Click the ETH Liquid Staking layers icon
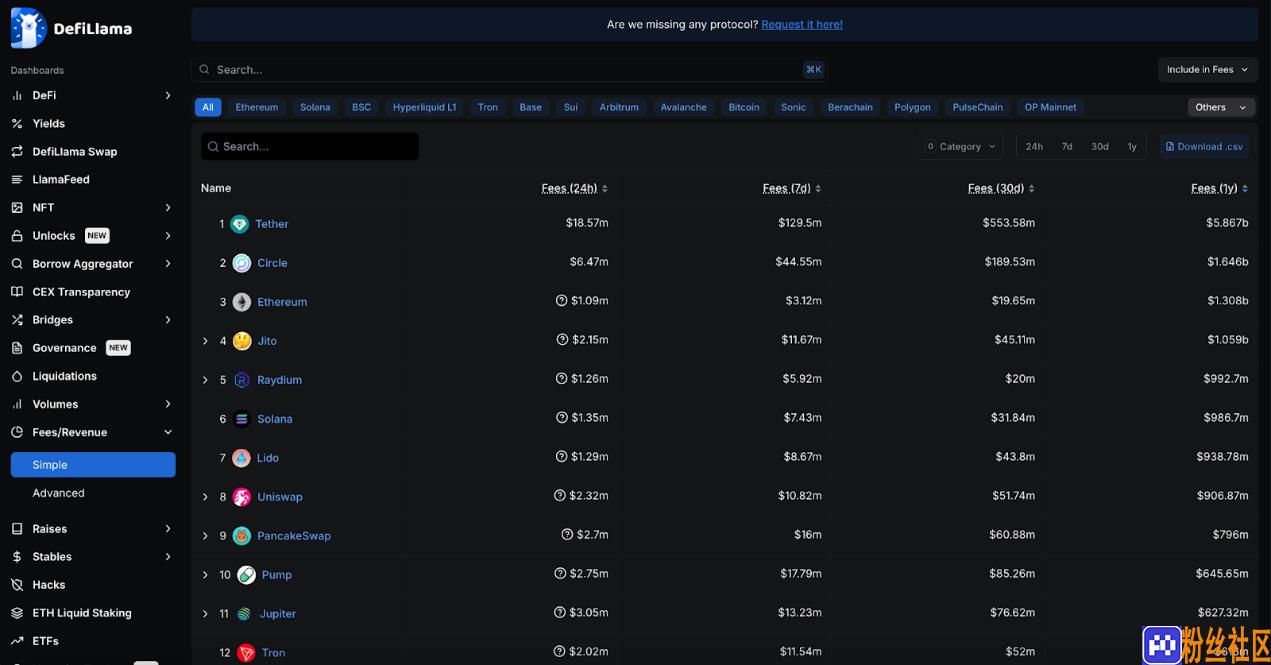Image resolution: width=1271 pixels, height=665 pixels. pyautogui.click(x=17, y=613)
